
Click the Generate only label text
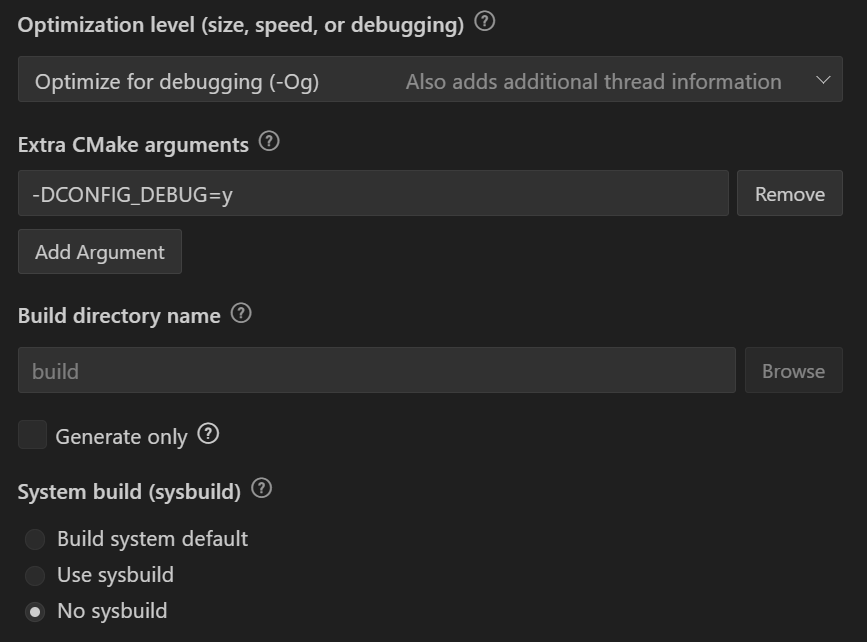click(121, 437)
